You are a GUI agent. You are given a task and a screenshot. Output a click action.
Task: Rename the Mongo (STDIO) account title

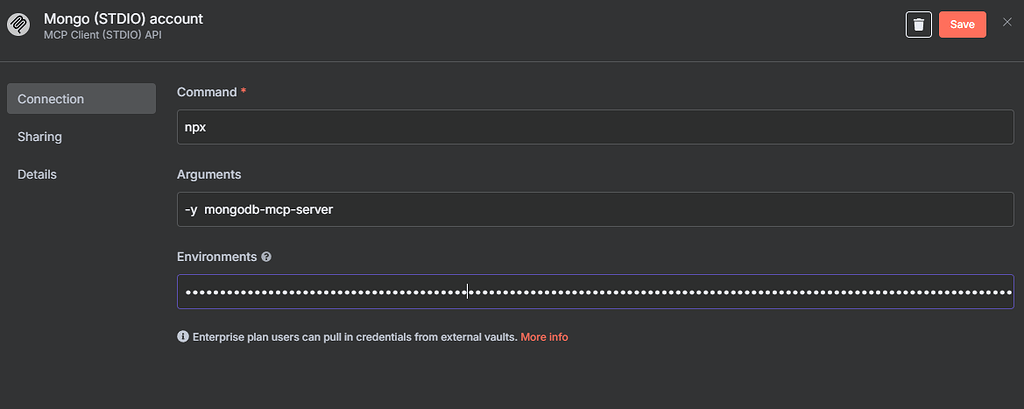[x=123, y=18]
